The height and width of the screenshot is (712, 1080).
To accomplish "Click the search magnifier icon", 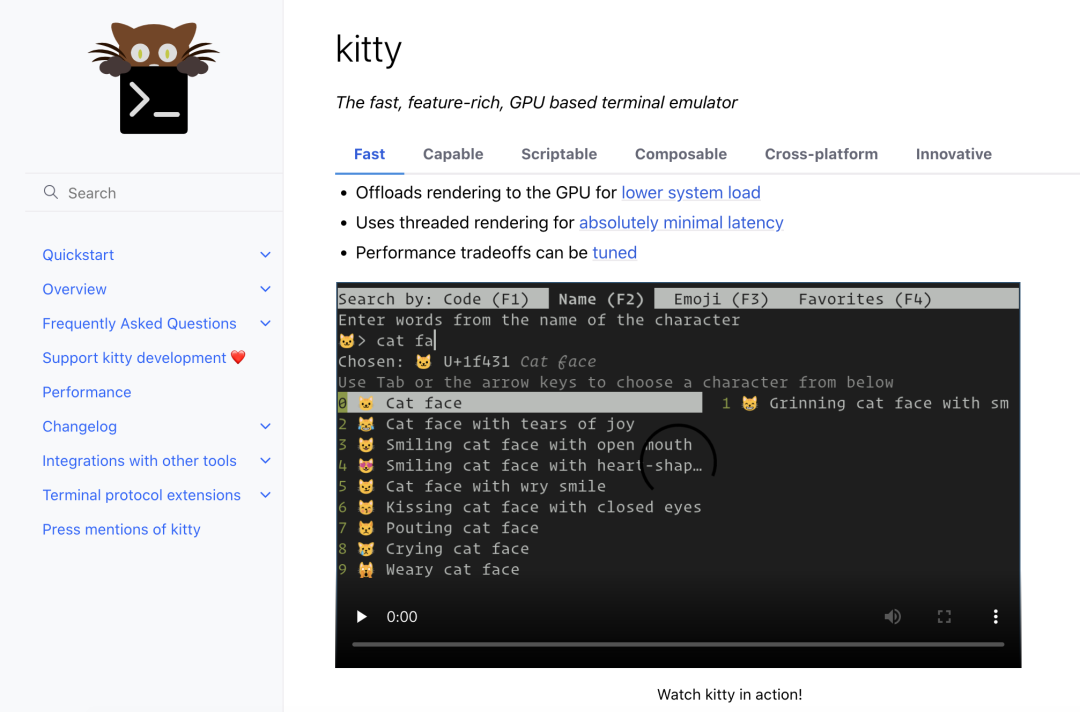I will [x=50, y=192].
